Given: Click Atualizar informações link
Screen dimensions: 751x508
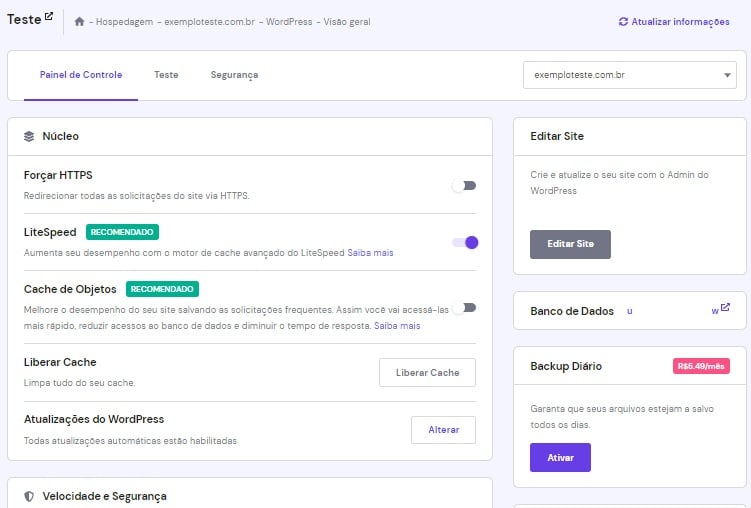Looking at the screenshot, I should [680, 22].
